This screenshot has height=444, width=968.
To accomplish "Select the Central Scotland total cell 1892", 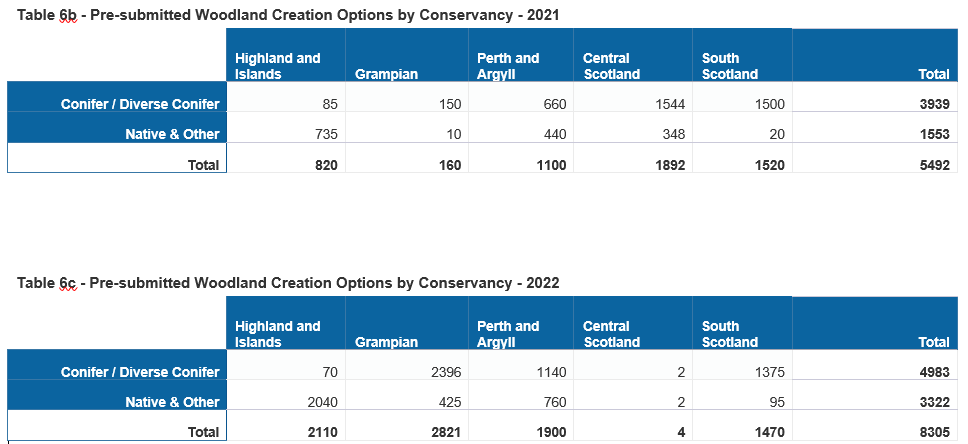I will tap(668, 165).
